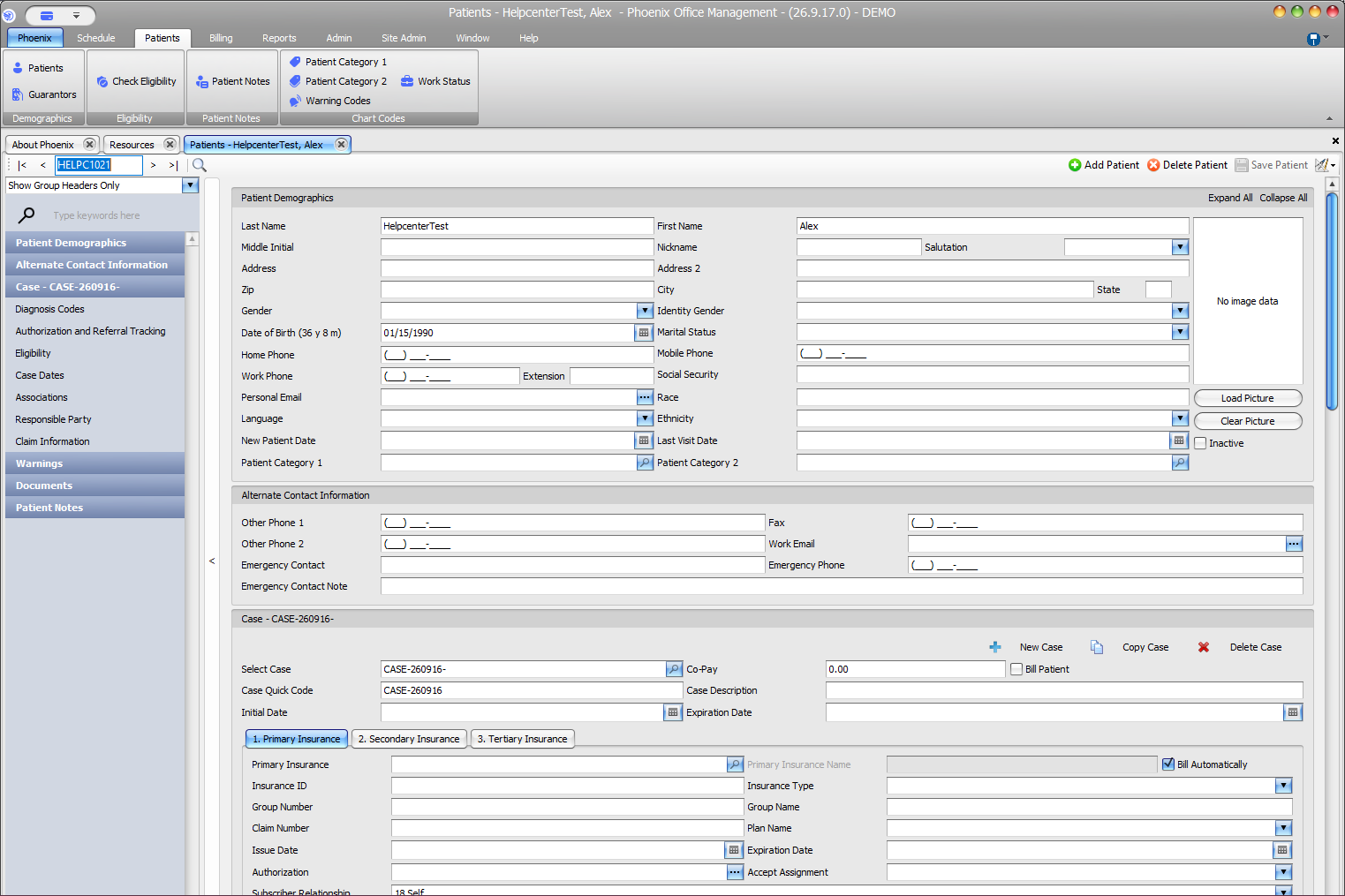
Task: Click Clear Picture button
Action: pos(1248,421)
